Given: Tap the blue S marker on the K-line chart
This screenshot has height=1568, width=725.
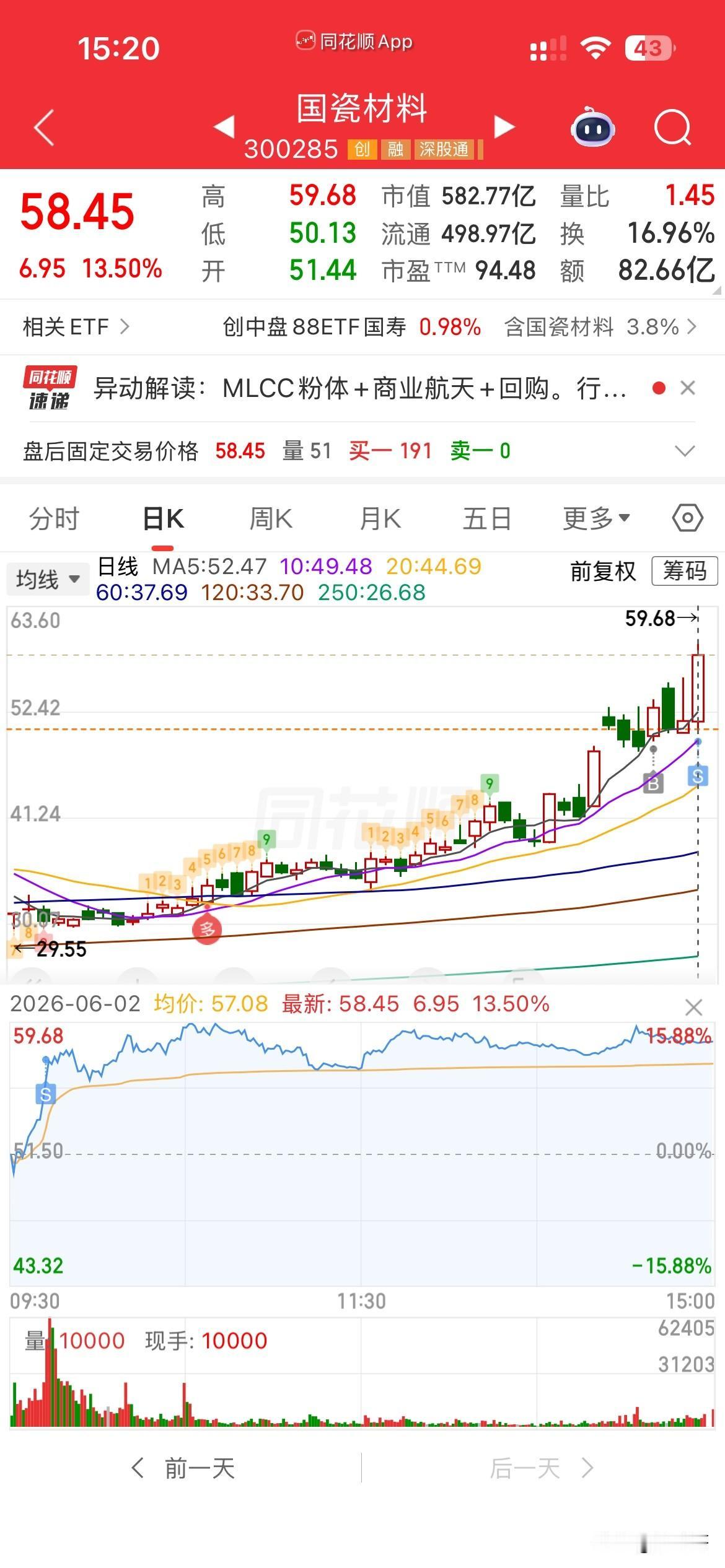Looking at the screenshot, I should point(698,775).
